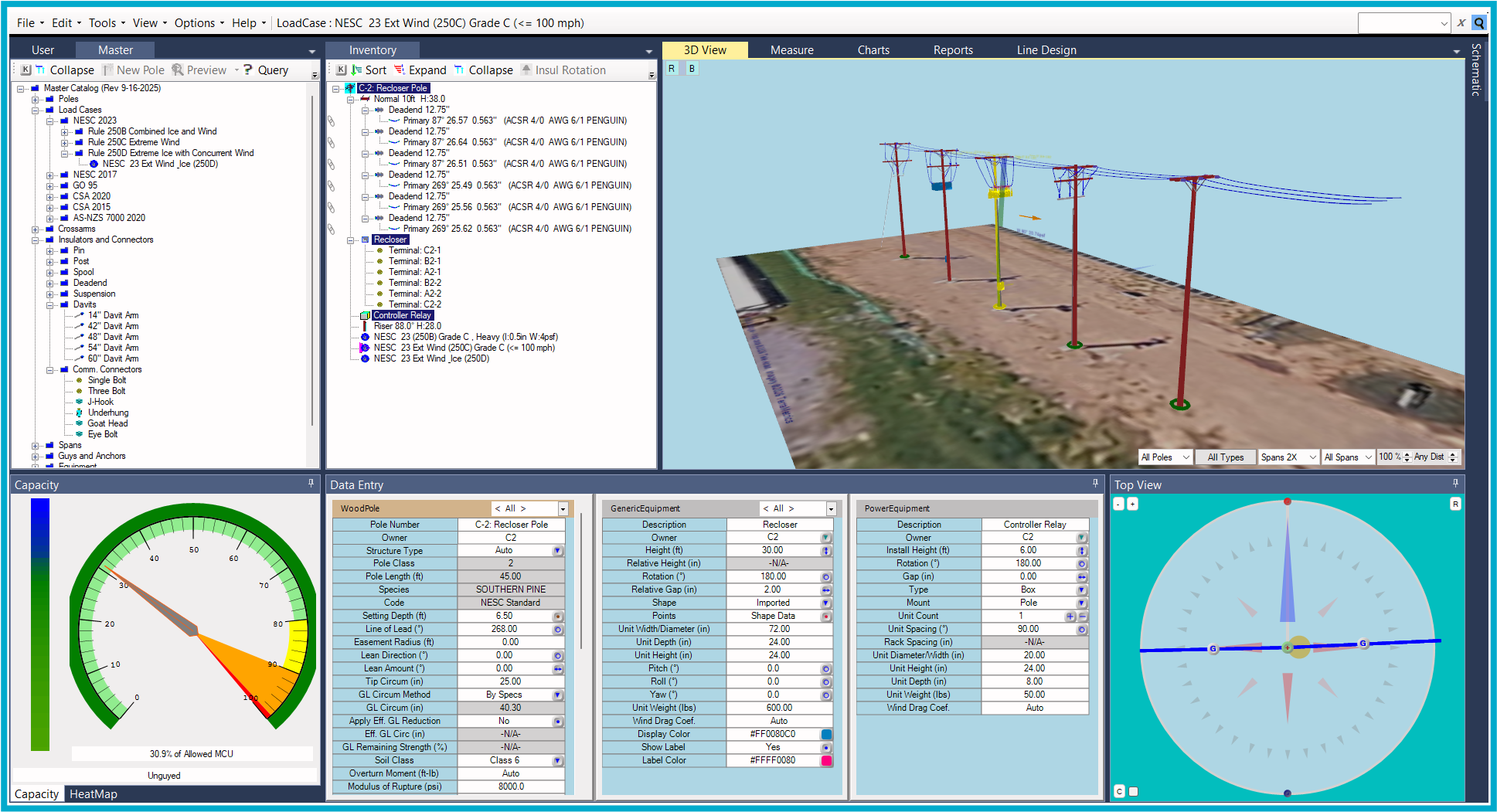Click Expand in Inventory toolbar
The image size is (1497, 812).
pyautogui.click(x=420, y=70)
